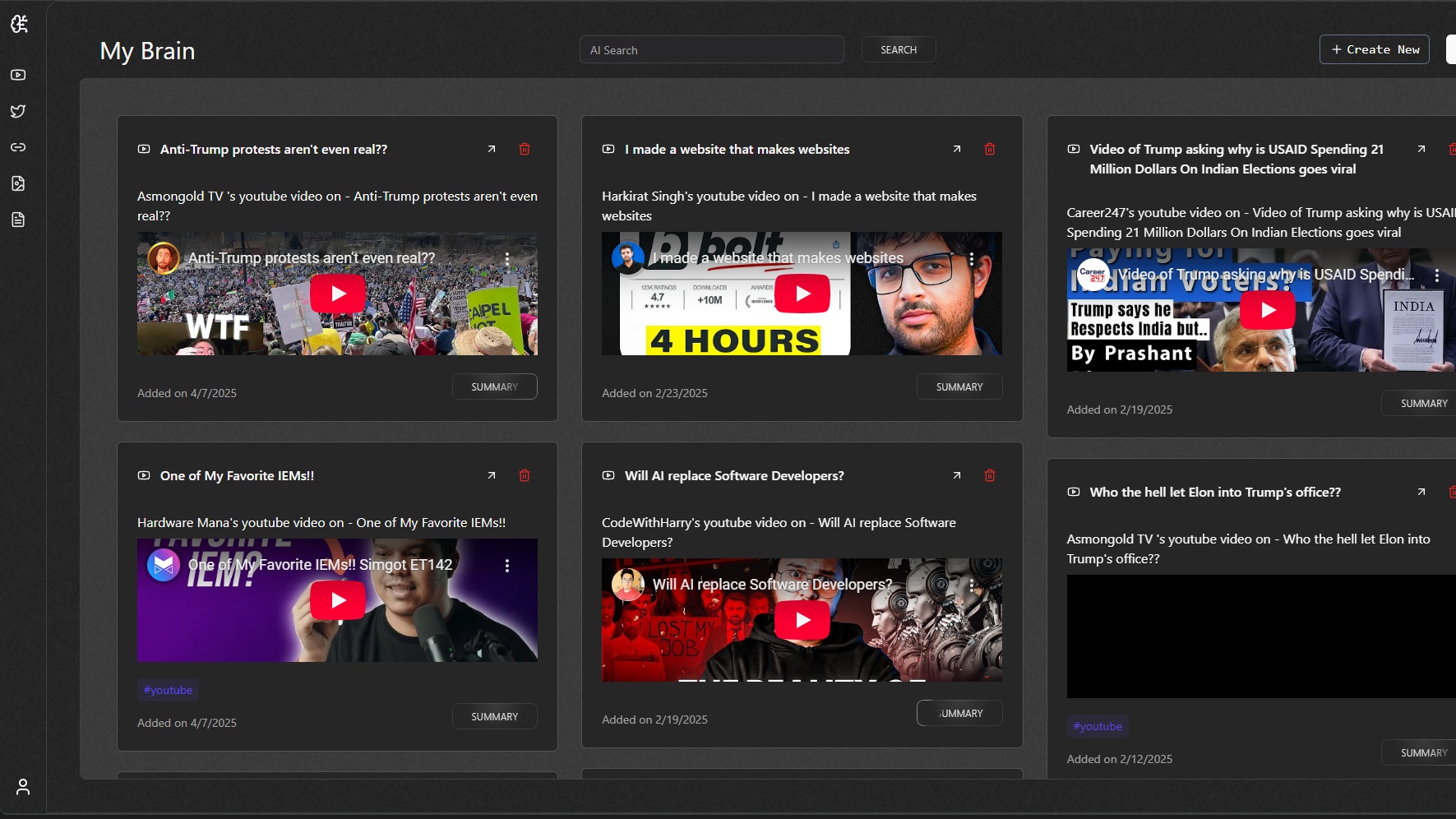
Task: Open SUMMARY for 'I made a website' card
Action: [x=959, y=386]
